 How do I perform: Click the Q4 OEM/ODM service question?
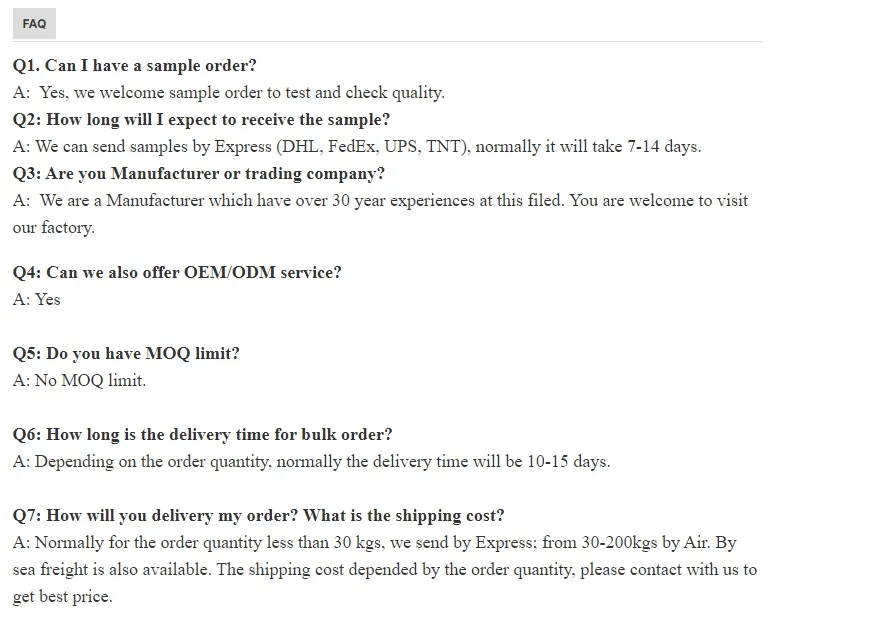point(177,273)
